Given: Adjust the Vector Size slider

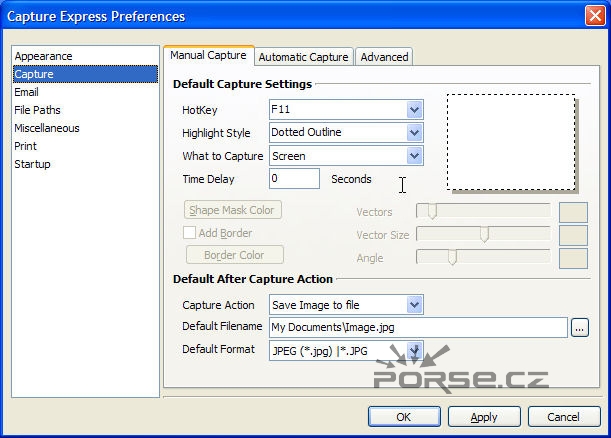Looking at the screenshot, I should coord(484,234).
